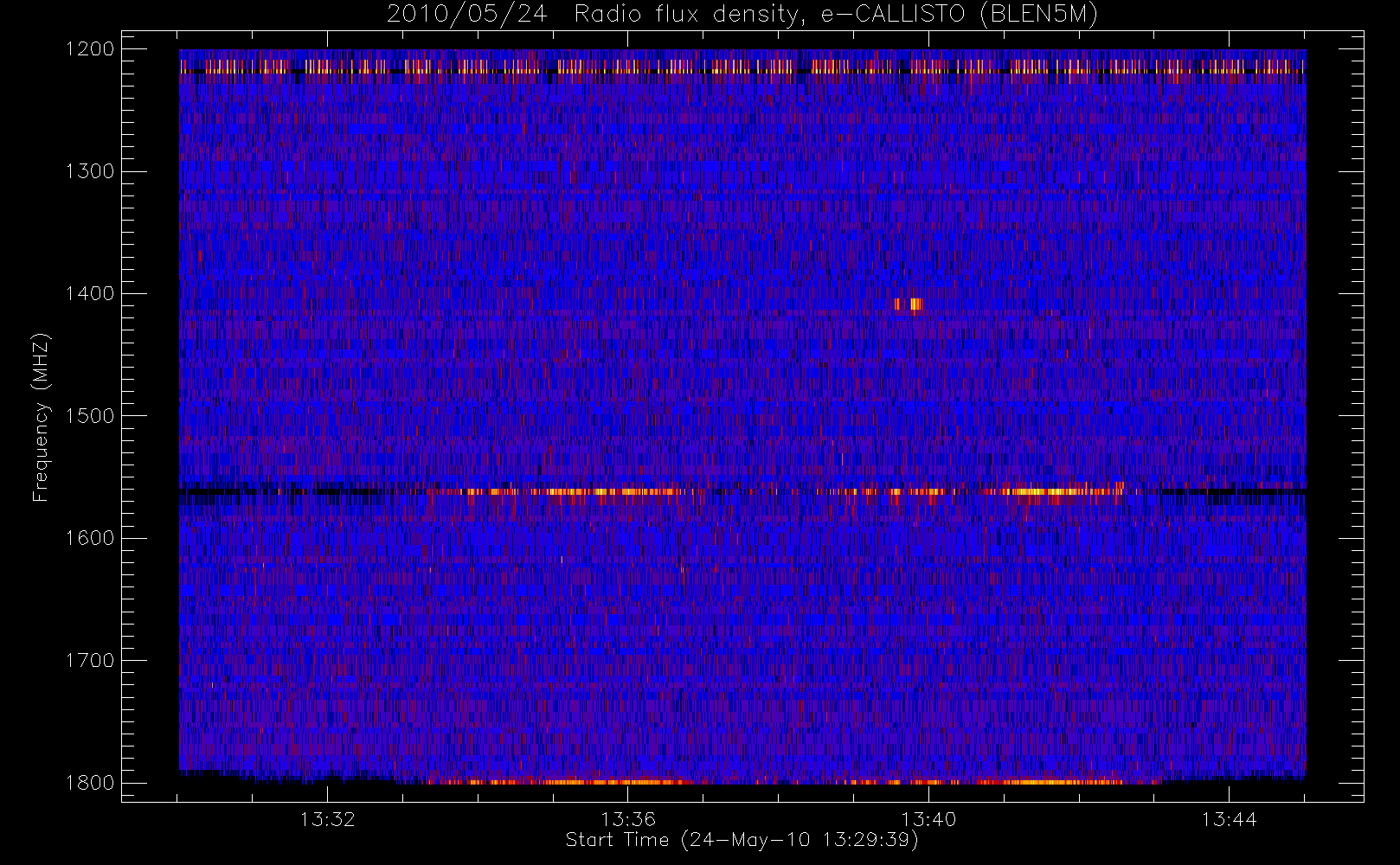Click the 13:36 time tick label
This screenshot has height=865, width=1400.
tap(628, 819)
